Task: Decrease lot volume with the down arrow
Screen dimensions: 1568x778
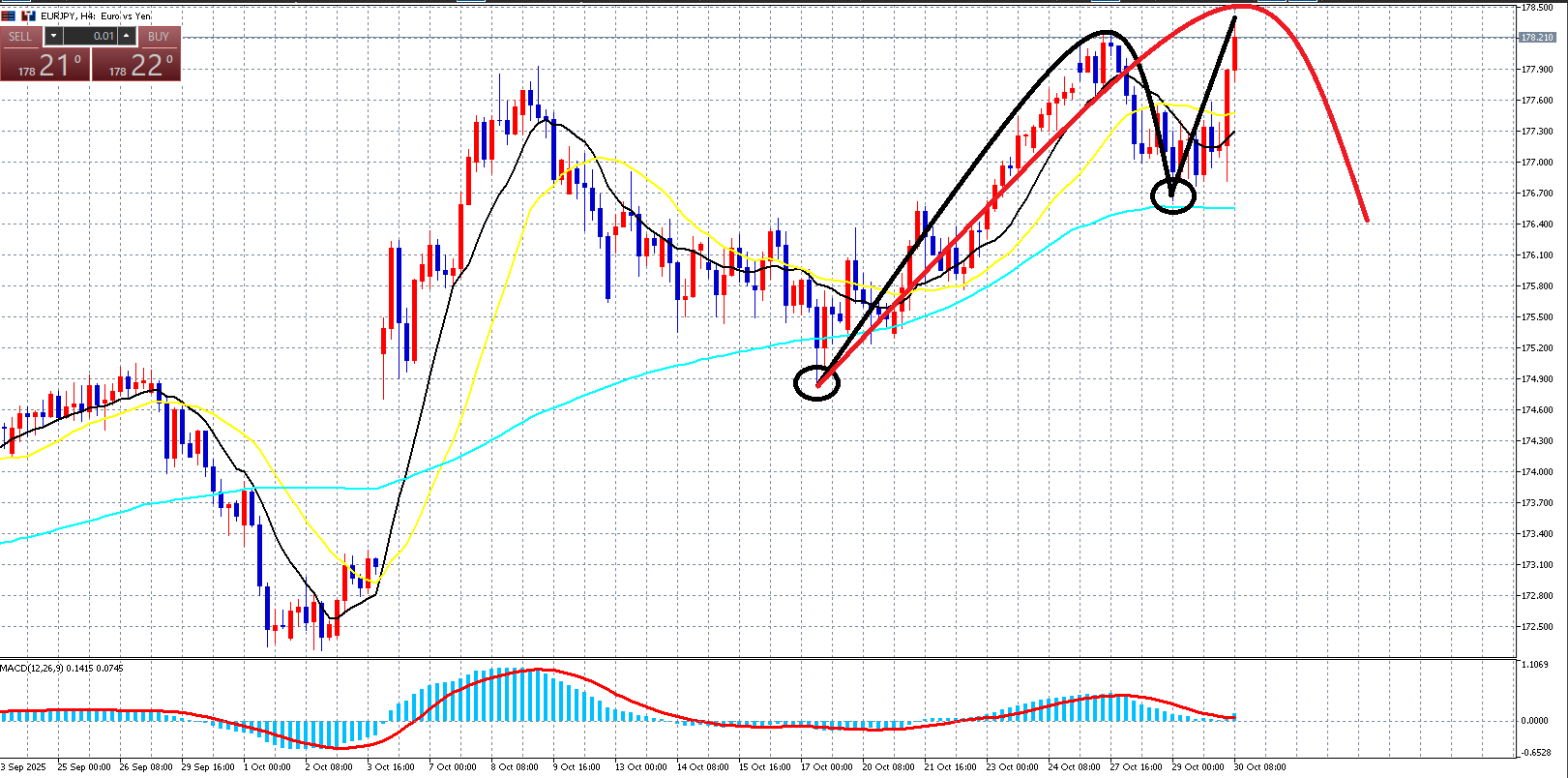Action: [x=53, y=37]
